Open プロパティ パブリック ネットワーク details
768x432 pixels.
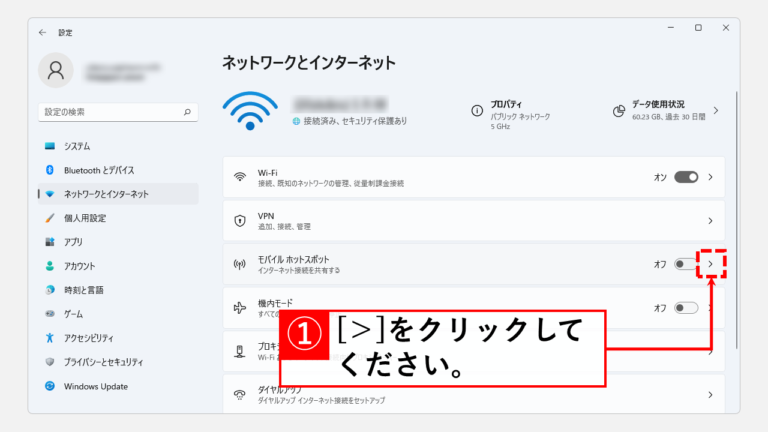[511, 115]
